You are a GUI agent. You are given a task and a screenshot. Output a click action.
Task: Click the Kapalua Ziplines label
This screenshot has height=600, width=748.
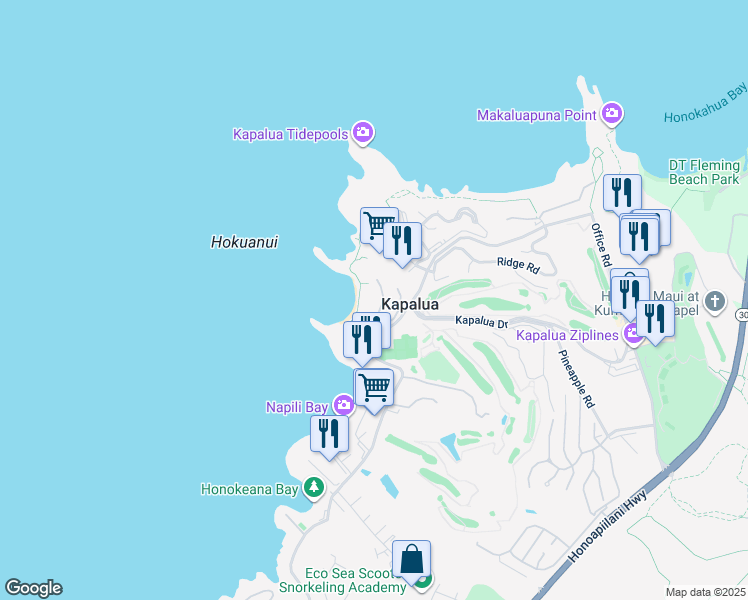[567, 335]
